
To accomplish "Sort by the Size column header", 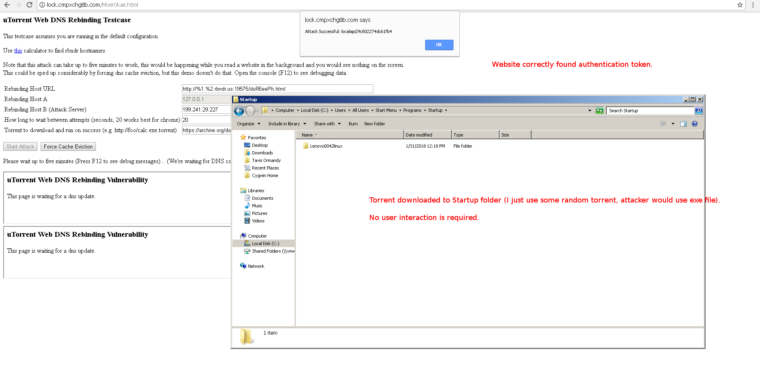I will pyautogui.click(x=515, y=135).
